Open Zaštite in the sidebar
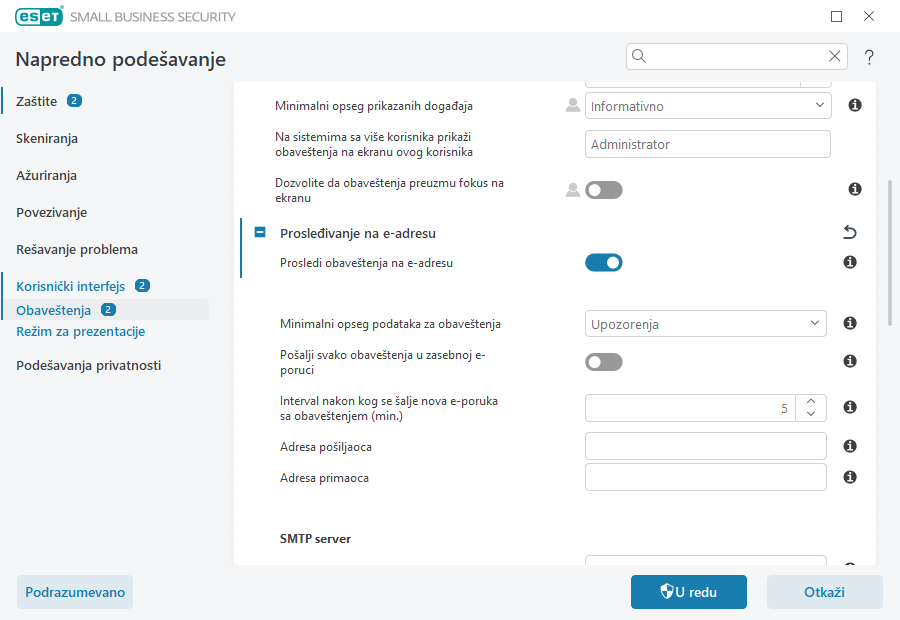 pos(37,101)
